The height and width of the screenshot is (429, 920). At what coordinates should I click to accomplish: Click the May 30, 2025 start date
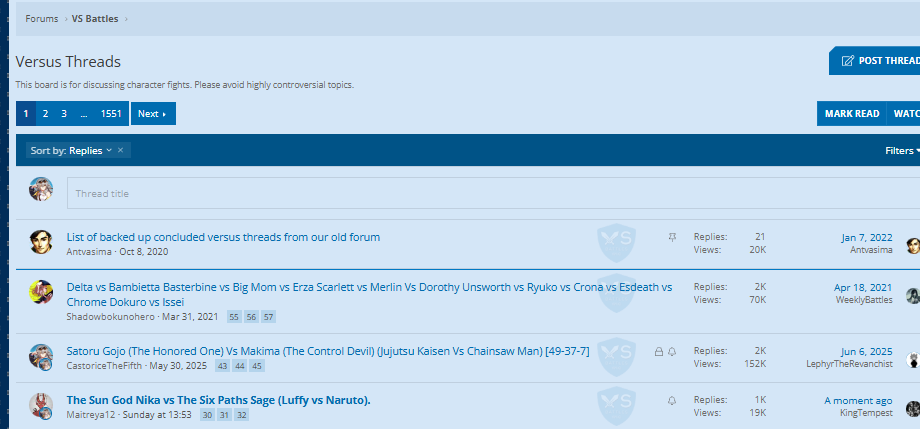178,366
